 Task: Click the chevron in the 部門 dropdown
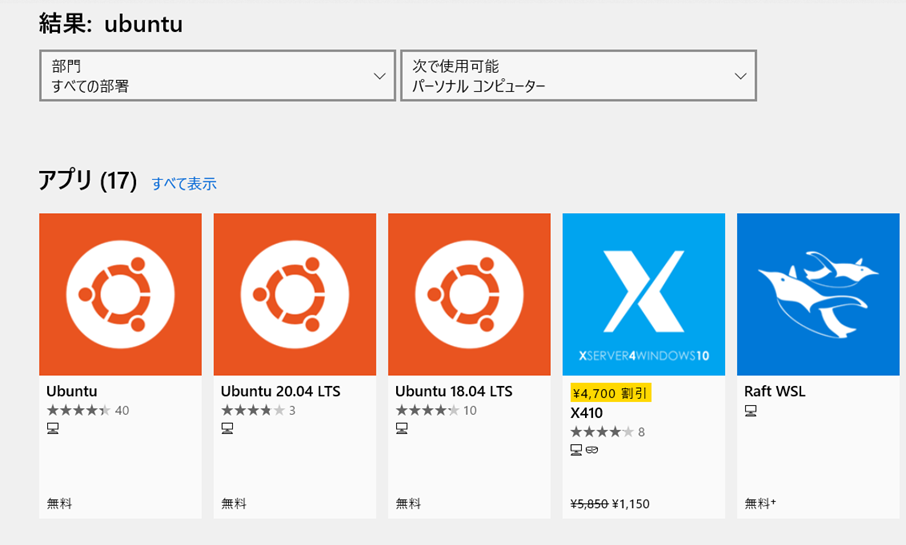pyautogui.click(x=380, y=76)
